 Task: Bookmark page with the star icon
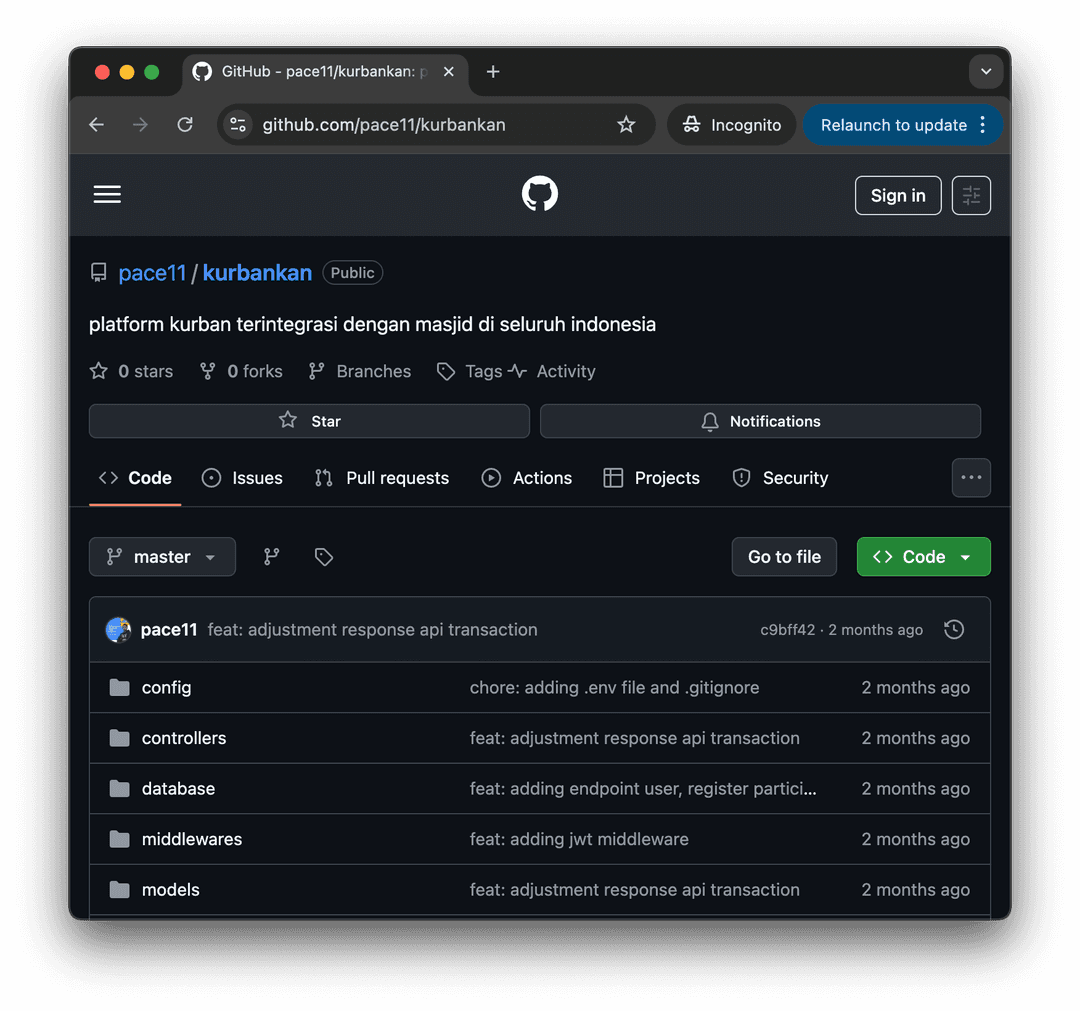[626, 125]
